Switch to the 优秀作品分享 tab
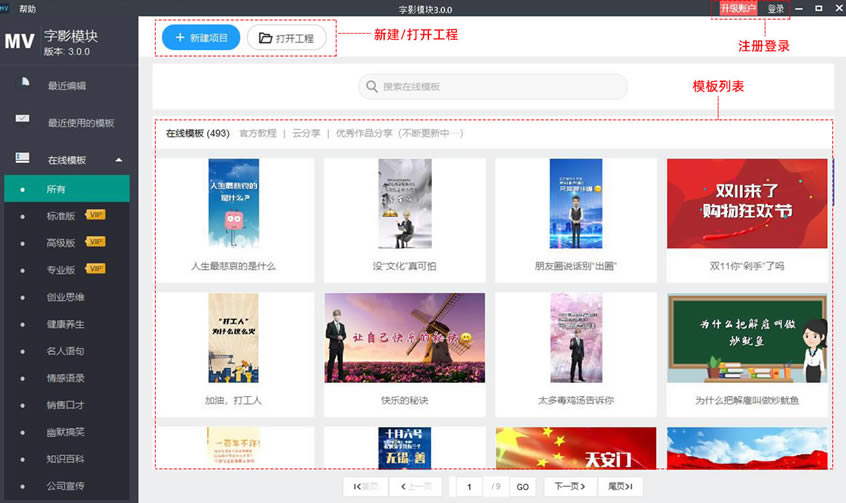Image resolution: width=846 pixels, height=503 pixels. click(364, 133)
